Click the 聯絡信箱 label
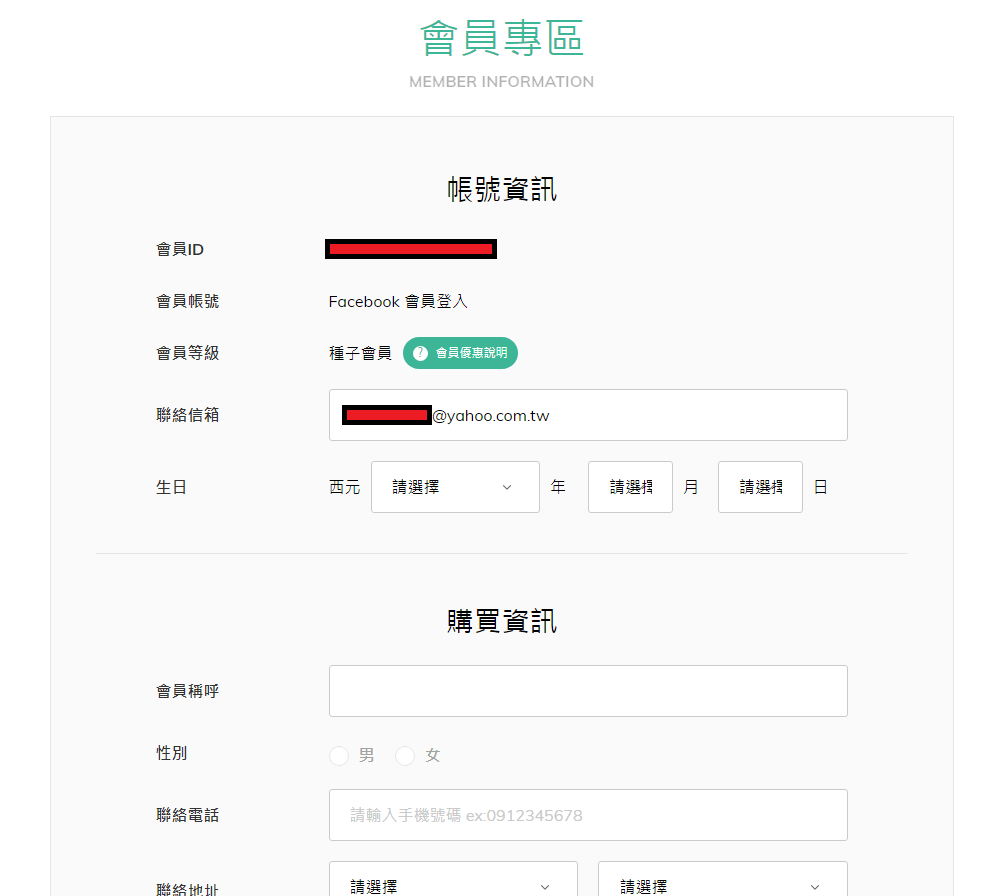 click(188, 415)
